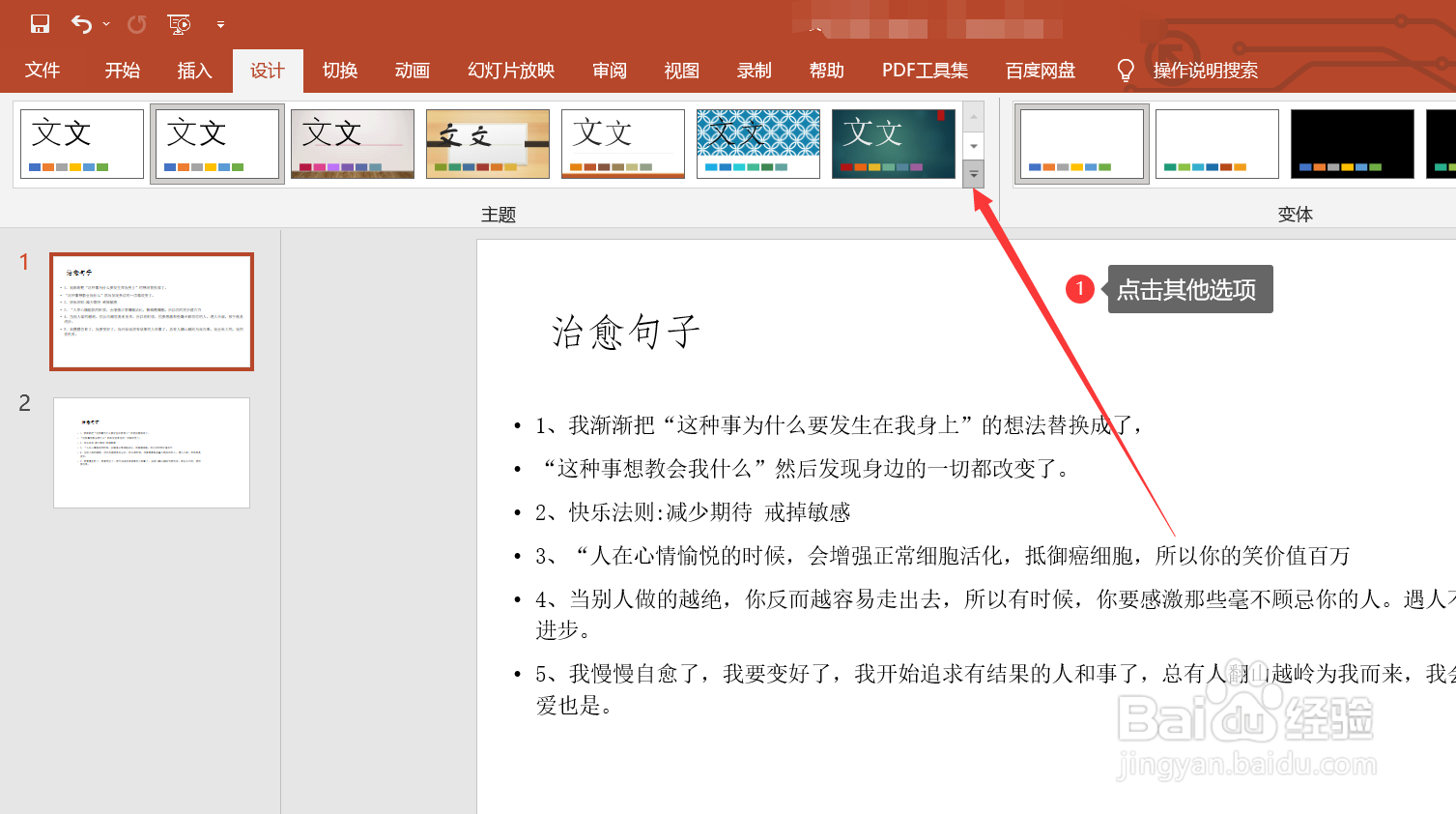Screen dimensions: 1456x814
Task: Select the 设计 ribbon tab
Action: pos(268,71)
